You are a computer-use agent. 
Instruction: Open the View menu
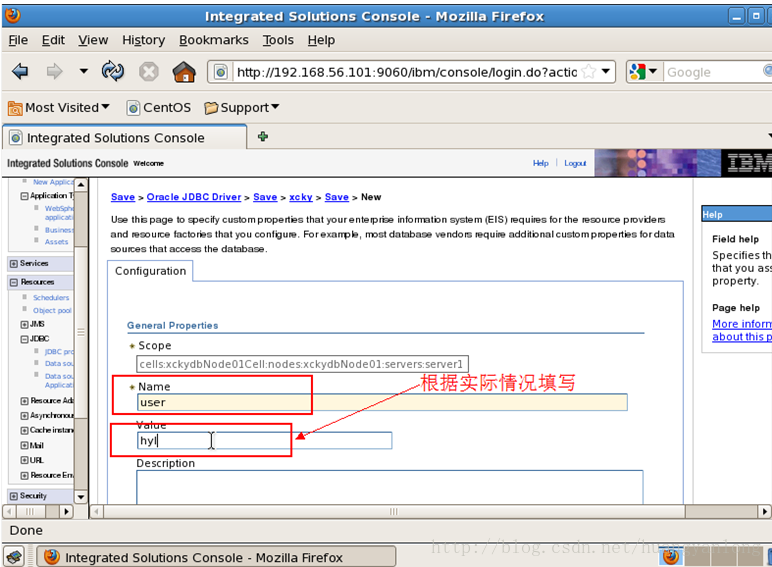click(93, 40)
